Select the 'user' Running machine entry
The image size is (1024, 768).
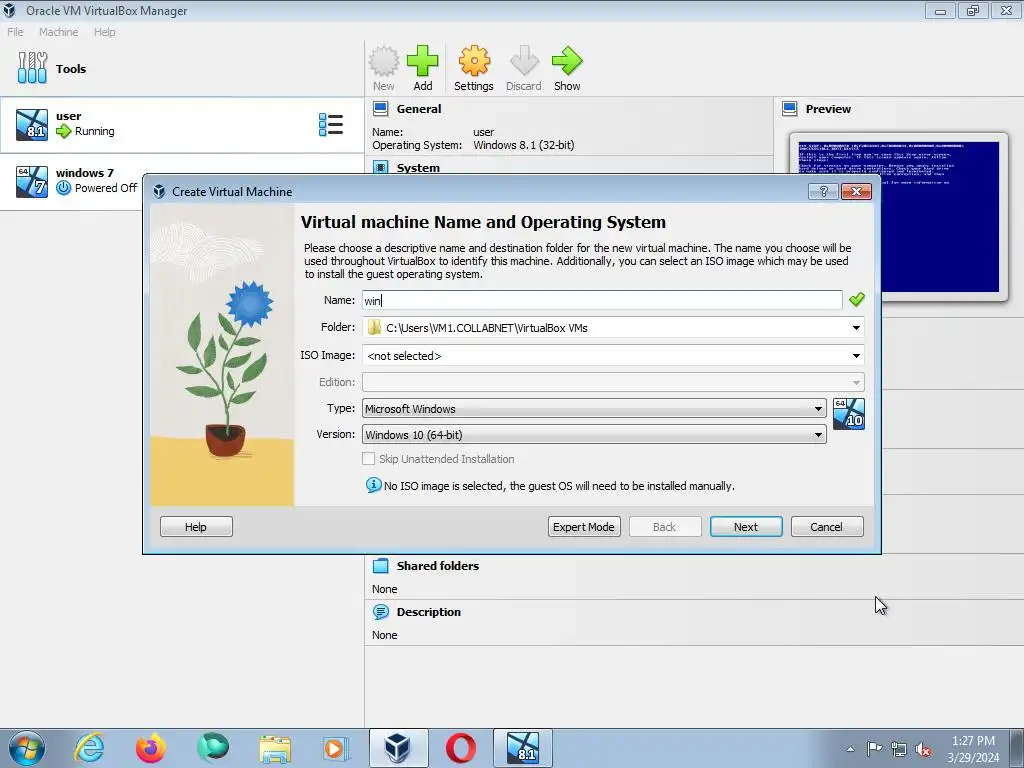pos(182,125)
